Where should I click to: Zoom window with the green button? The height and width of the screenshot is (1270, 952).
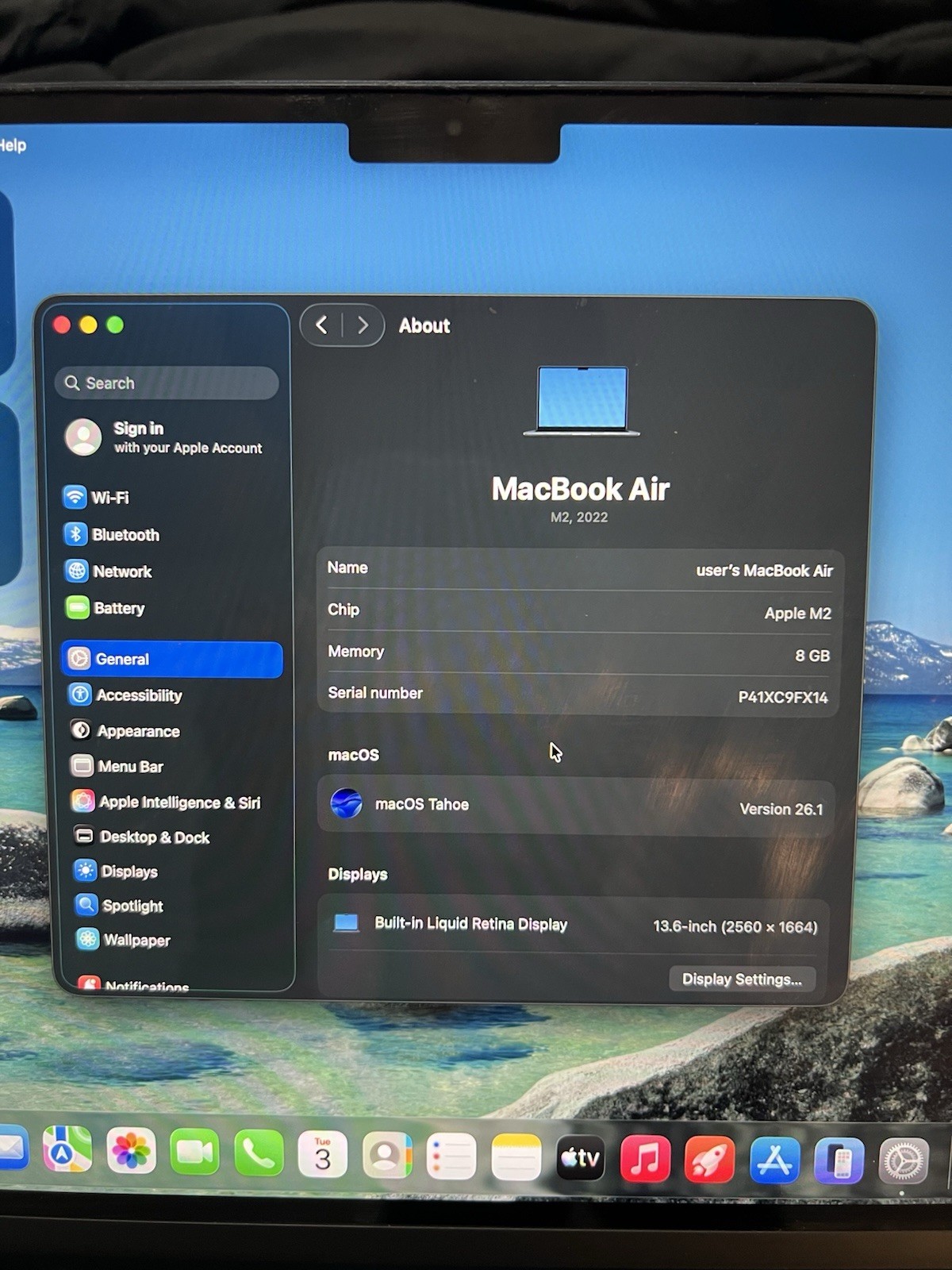point(115,325)
